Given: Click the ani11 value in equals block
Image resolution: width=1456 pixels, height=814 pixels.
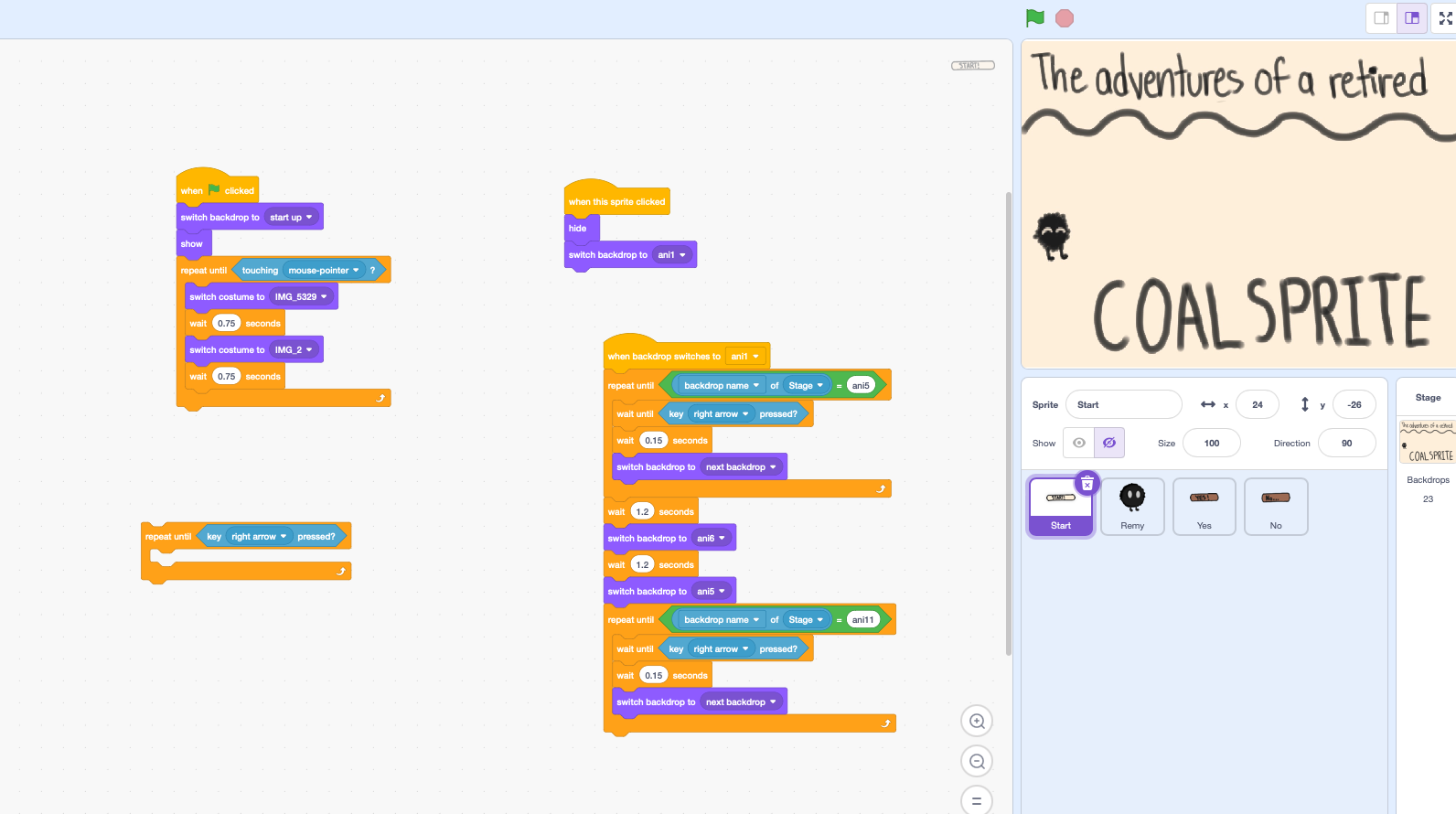Looking at the screenshot, I should pyautogui.click(x=863, y=619).
